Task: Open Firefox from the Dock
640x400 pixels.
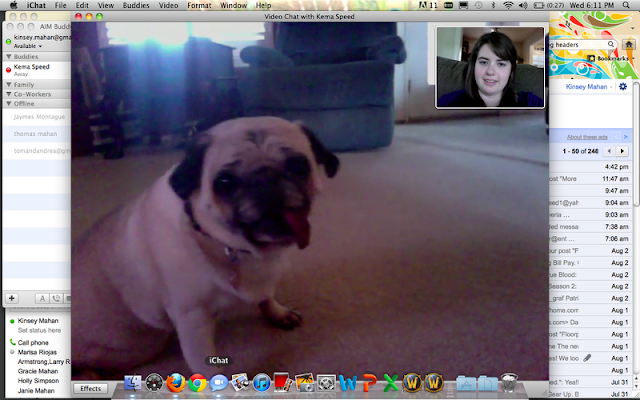Action: click(176, 383)
